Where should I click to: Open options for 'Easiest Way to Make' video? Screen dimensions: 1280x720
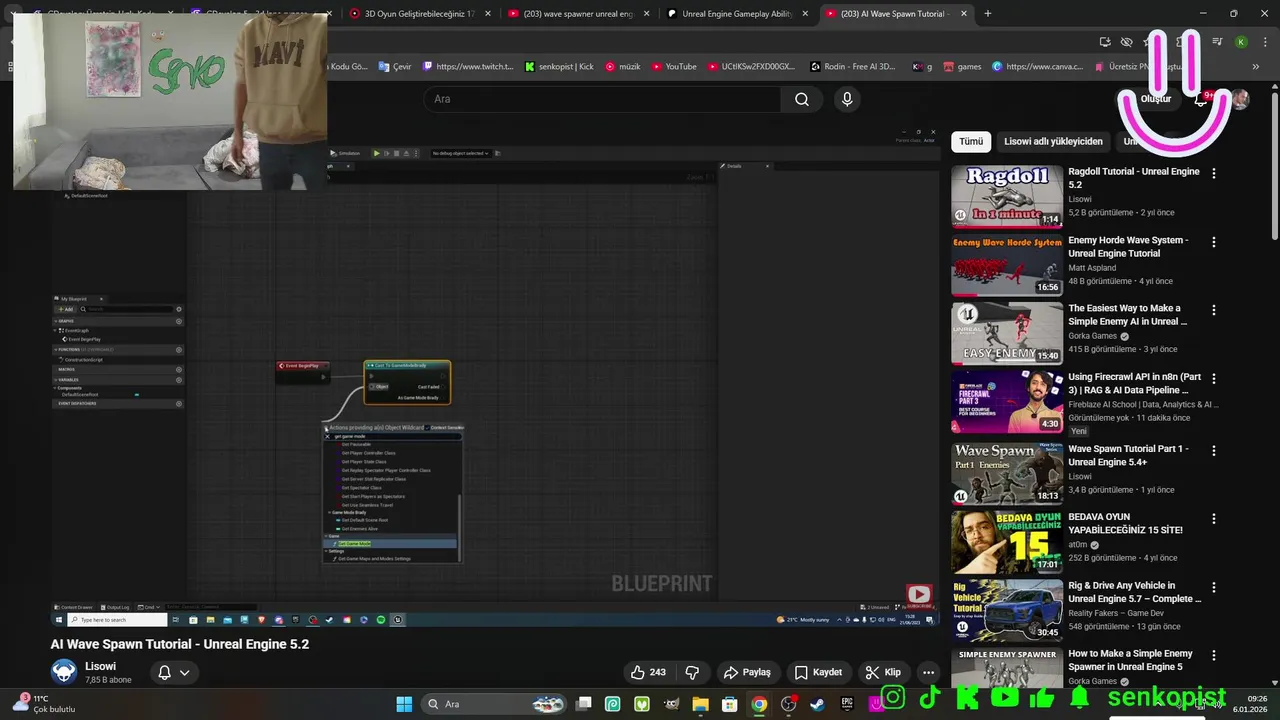[1214, 310]
